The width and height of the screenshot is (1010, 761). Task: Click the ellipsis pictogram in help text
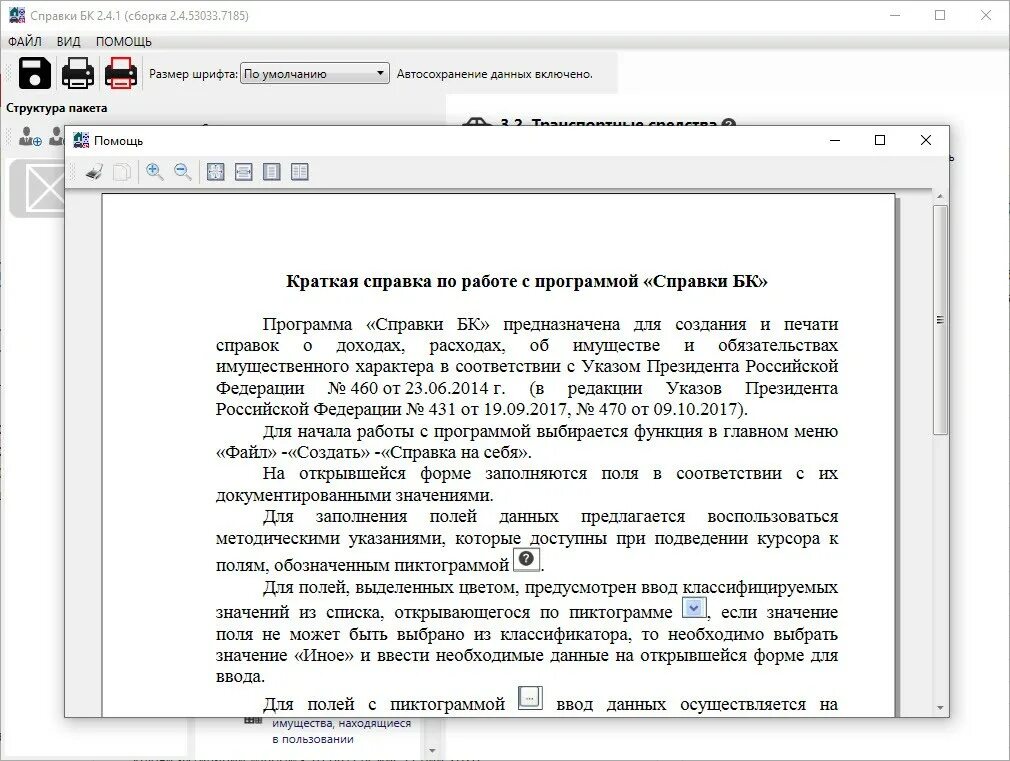pyautogui.click(x=530, y=698)
